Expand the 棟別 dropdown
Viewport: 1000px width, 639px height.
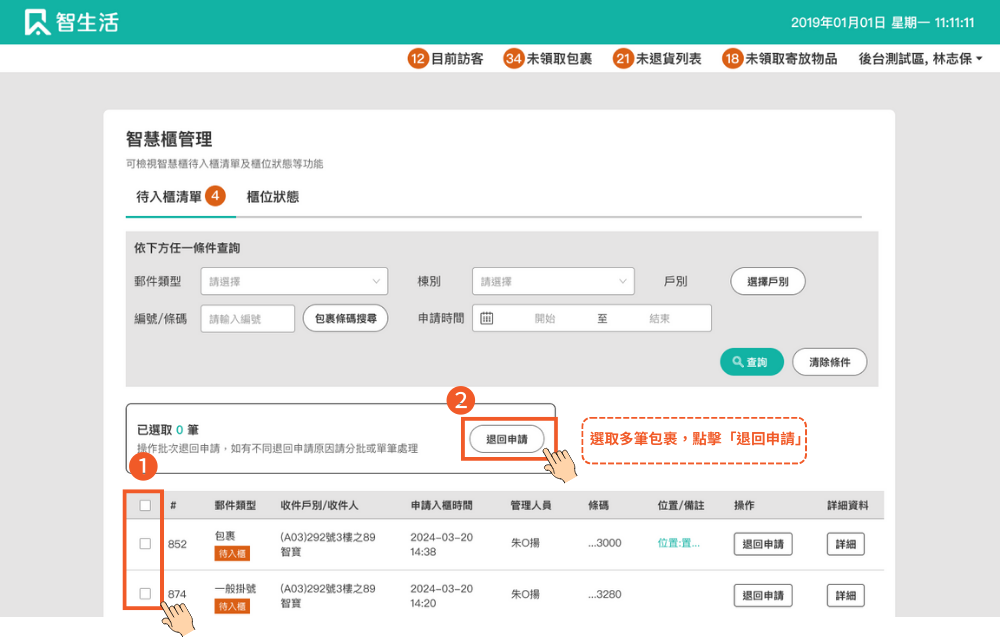point(553,282)
